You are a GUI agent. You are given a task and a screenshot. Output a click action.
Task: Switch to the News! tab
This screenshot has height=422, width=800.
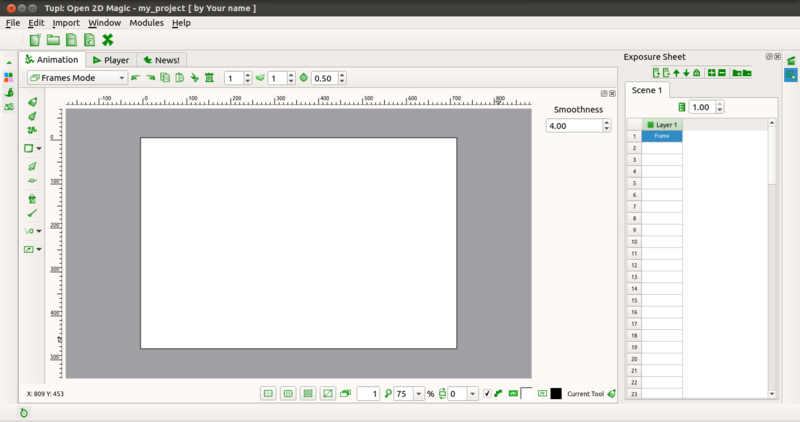(161, 60)
